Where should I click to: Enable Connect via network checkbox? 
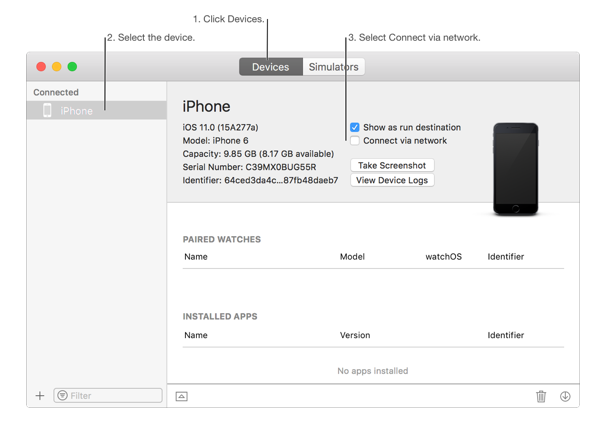point(354,140)
